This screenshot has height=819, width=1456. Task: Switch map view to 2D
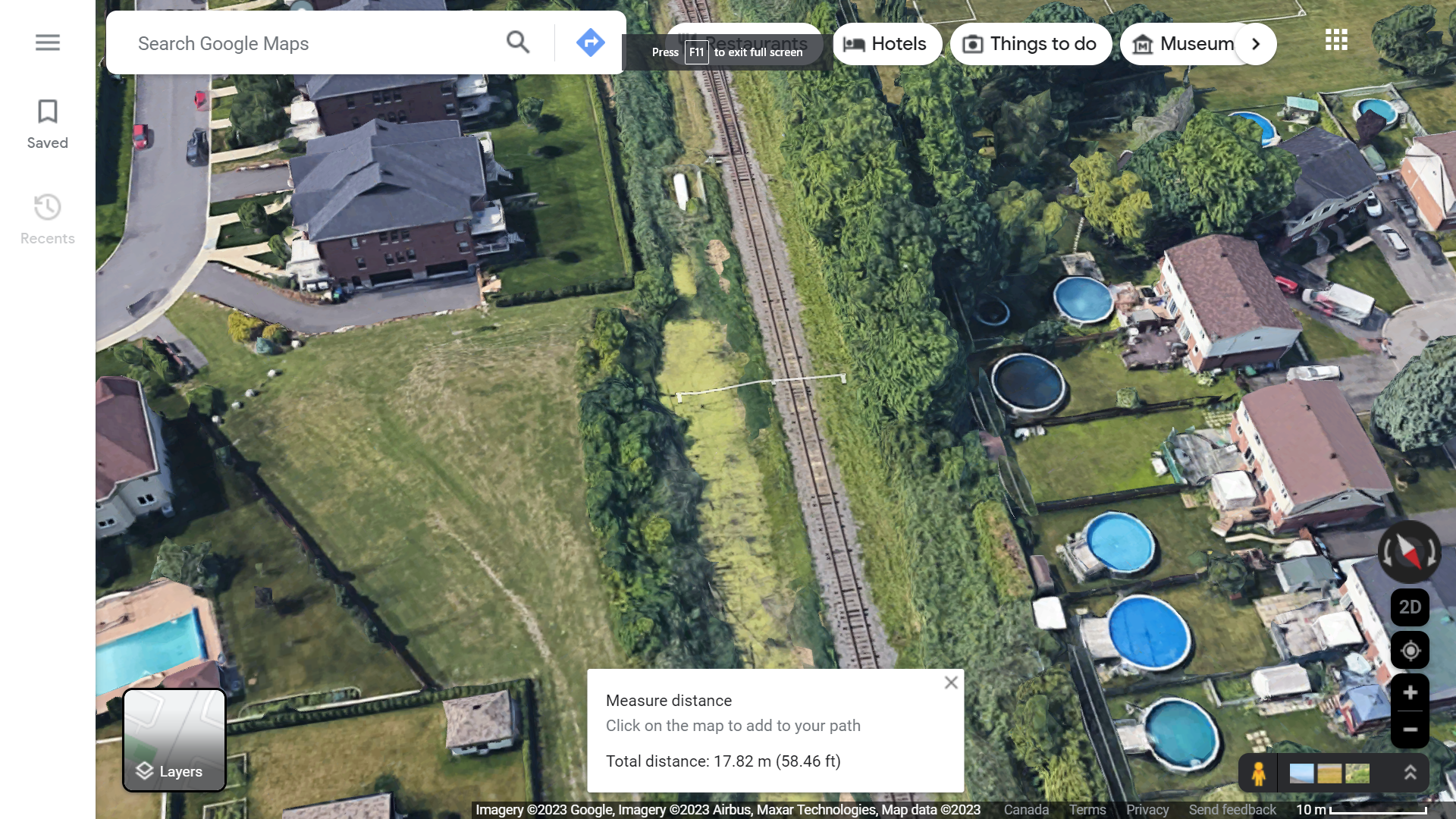point(1410,607)
